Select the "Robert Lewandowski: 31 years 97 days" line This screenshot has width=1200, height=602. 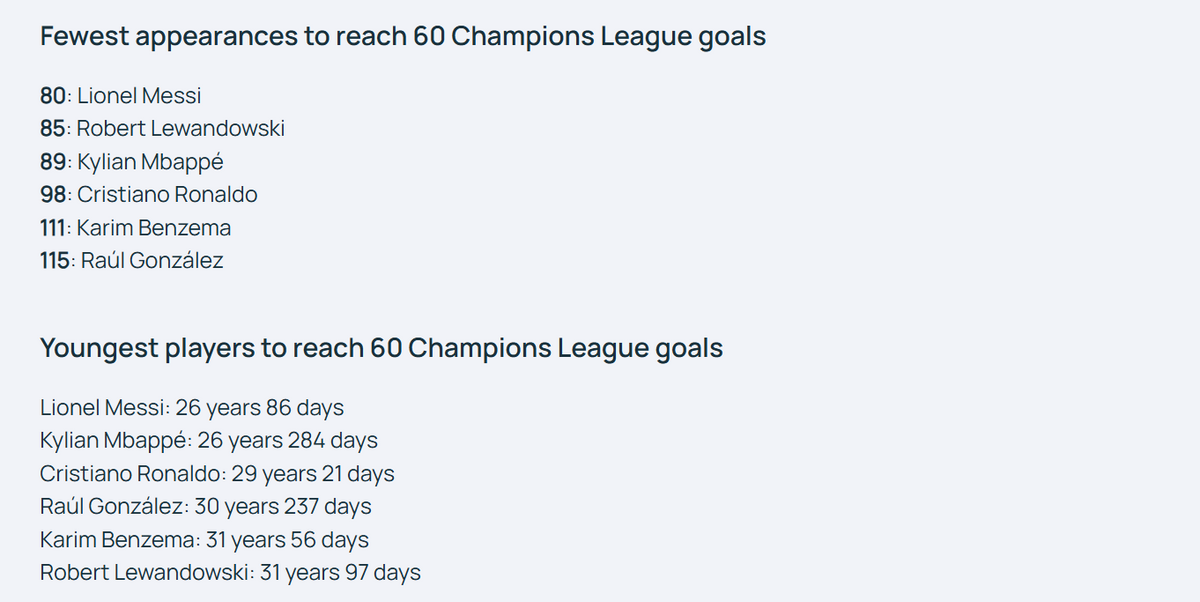(x=230, y=573)
